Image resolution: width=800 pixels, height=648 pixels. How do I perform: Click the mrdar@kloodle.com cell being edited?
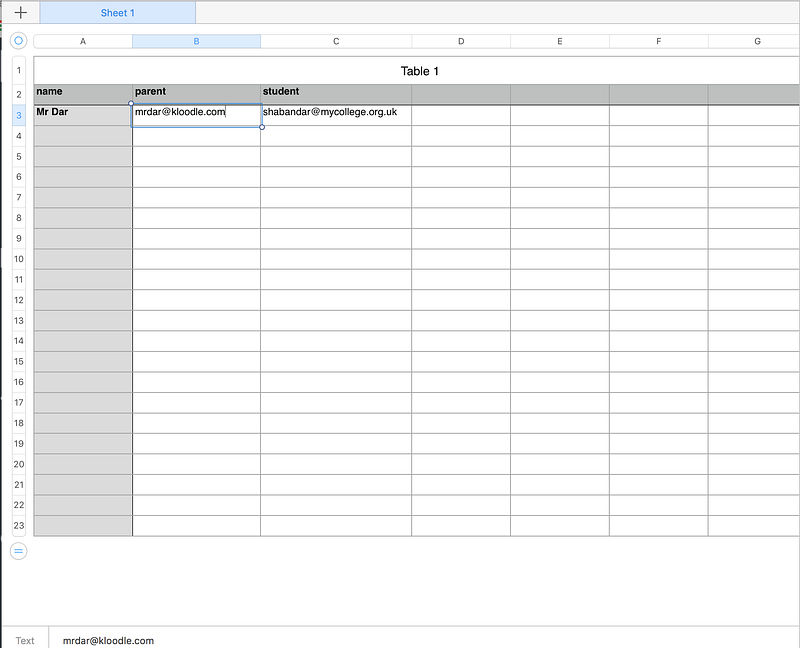(196, 115)
